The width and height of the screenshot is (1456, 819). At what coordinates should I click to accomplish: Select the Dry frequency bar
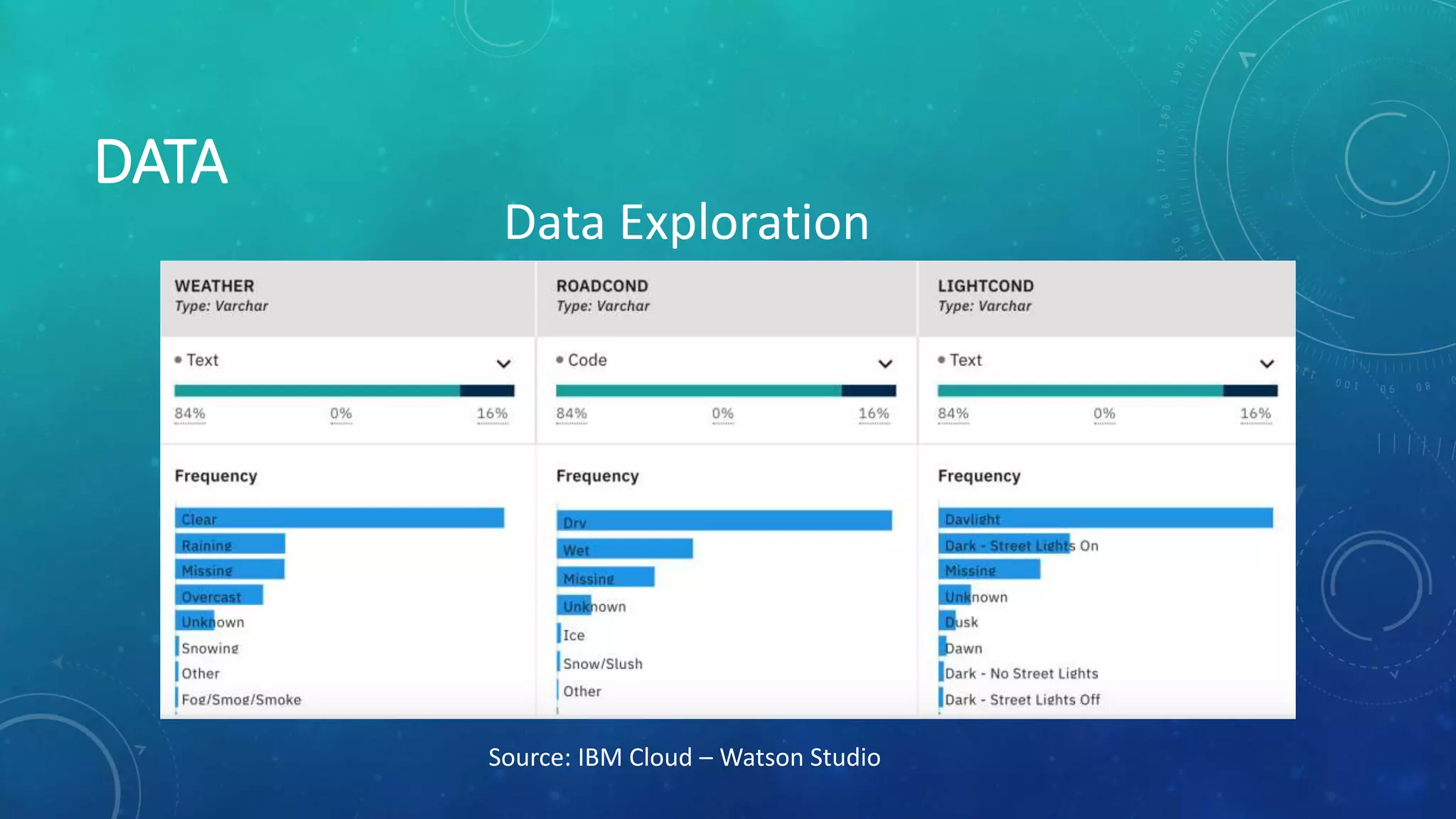pos(724,521)
